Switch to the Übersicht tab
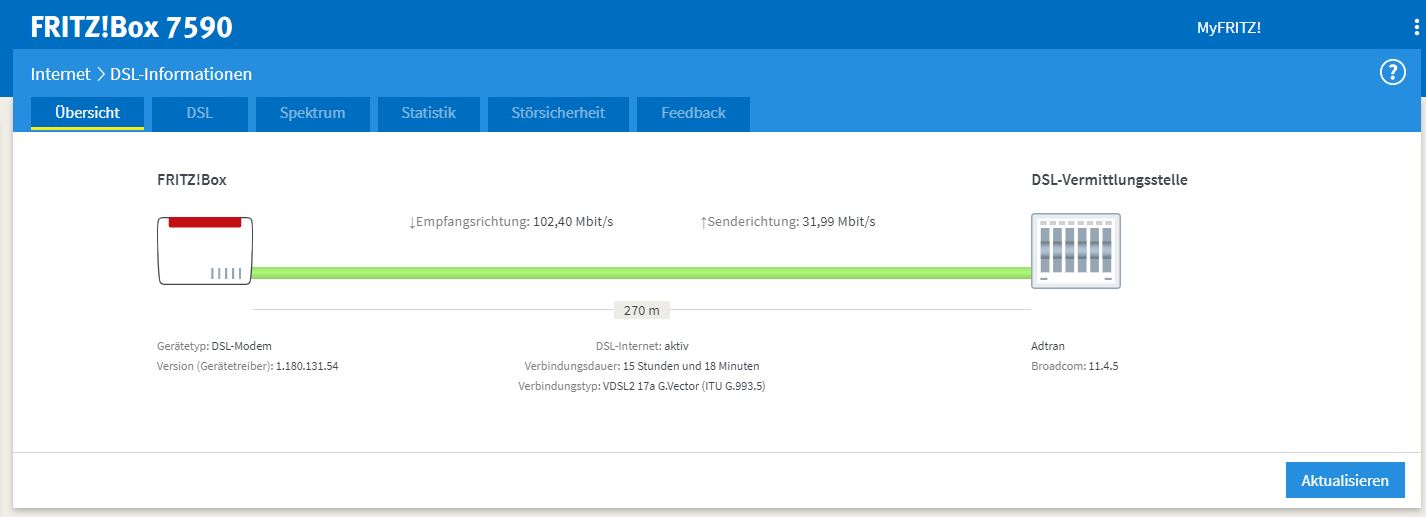The width and height of the screenshot is (1426, 517). 87,113
